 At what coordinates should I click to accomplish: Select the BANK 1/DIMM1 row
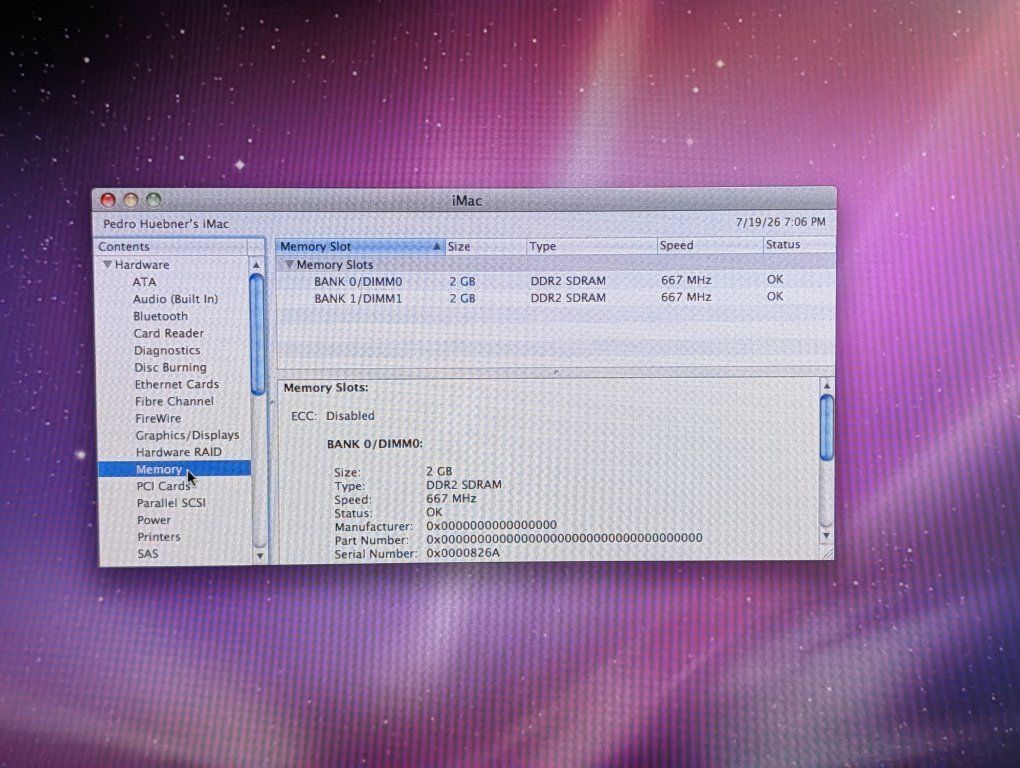tap(556, 298)
